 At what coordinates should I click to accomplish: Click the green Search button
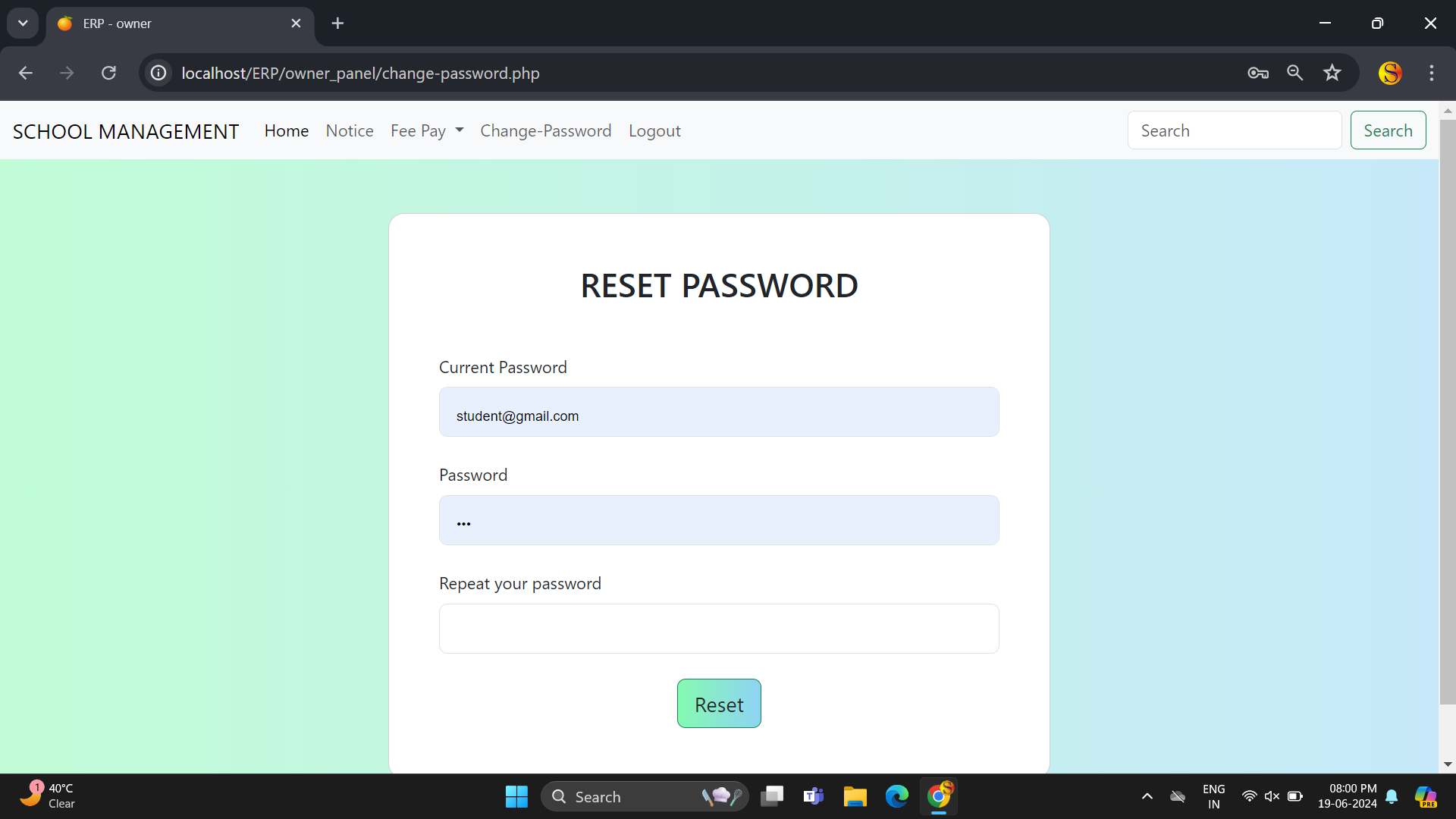(1388, 130)
